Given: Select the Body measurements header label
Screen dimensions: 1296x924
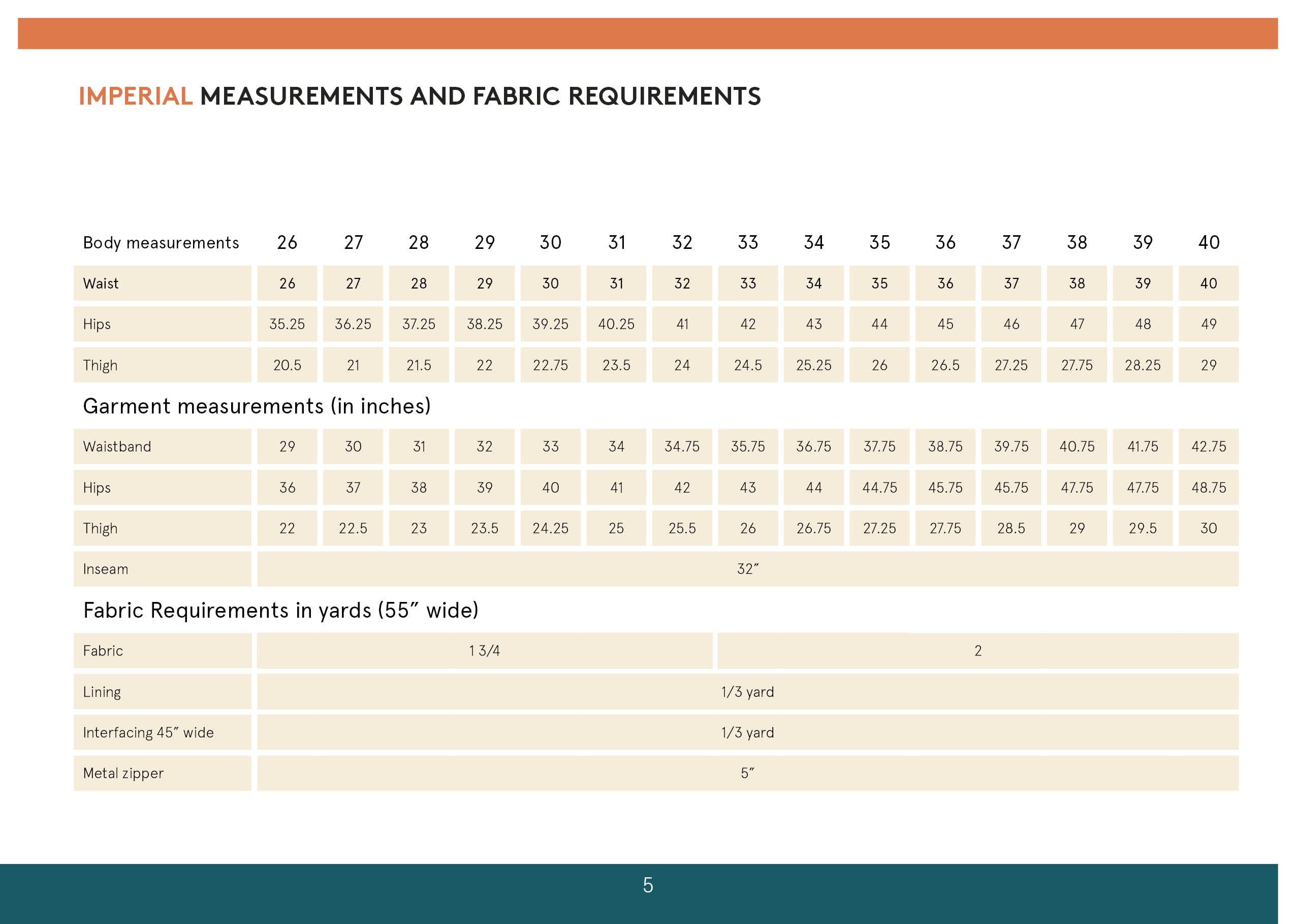Looking at the screenshot, I should click(161, 243).
